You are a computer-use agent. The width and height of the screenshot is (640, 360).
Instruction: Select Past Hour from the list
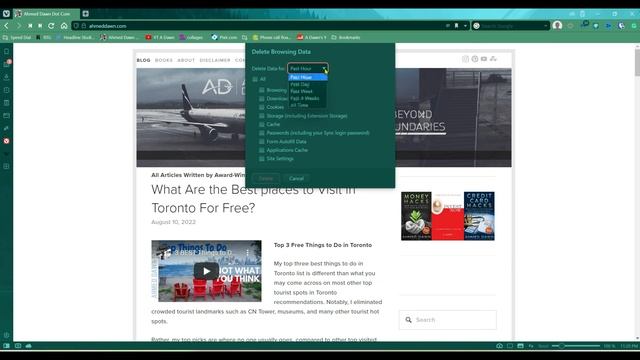click(308, 78)
